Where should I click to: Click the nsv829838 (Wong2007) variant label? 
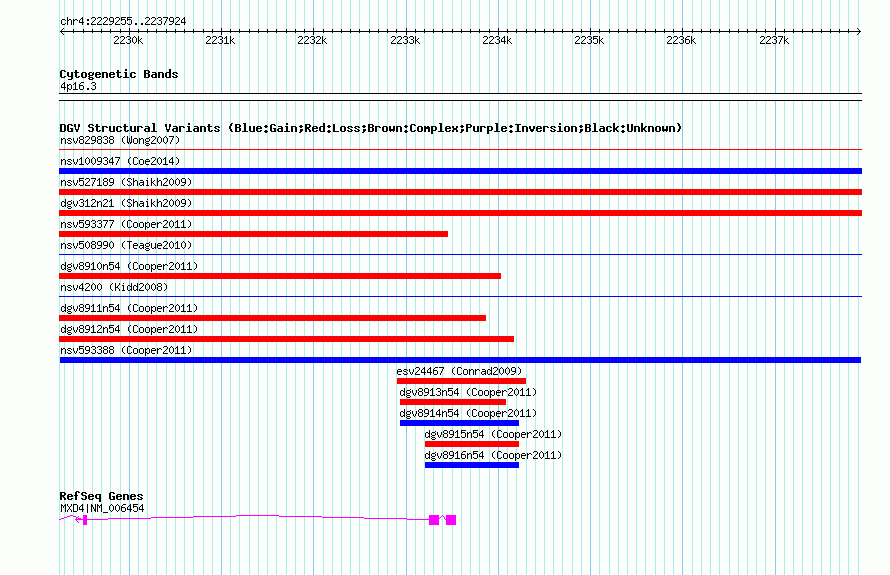[120, 140]
